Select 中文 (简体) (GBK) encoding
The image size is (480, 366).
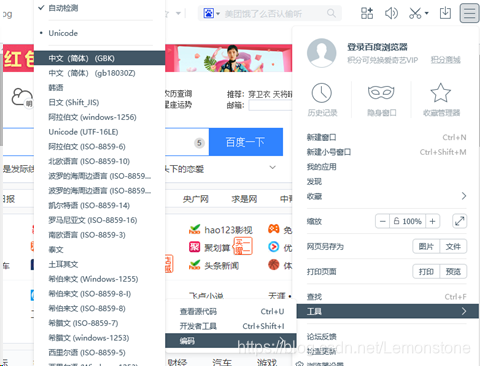click(99, 58)
